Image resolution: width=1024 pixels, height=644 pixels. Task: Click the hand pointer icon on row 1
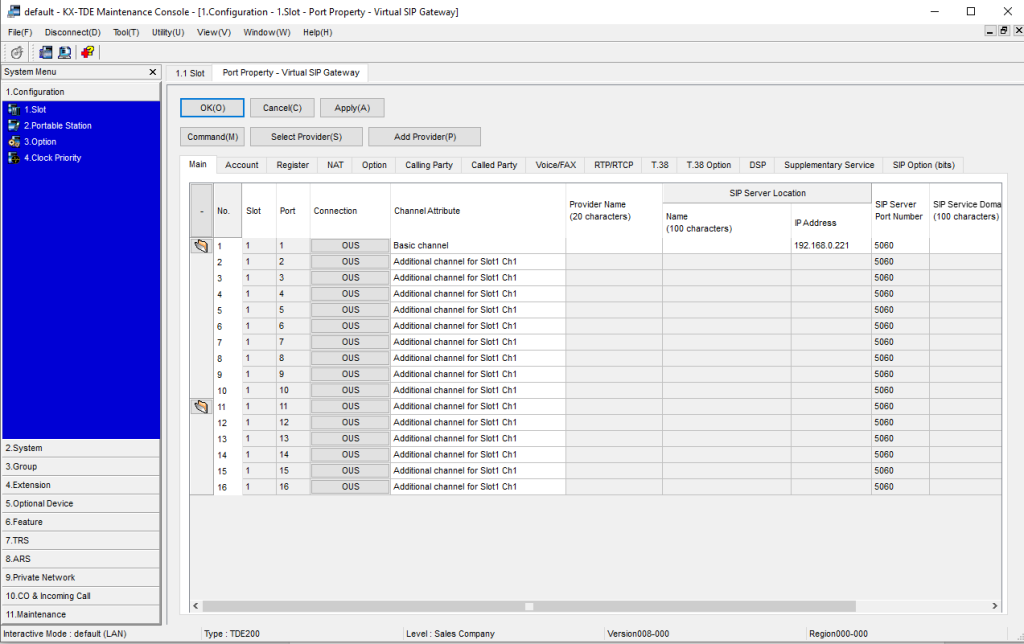pyautogui.click(x=201, y=246)
